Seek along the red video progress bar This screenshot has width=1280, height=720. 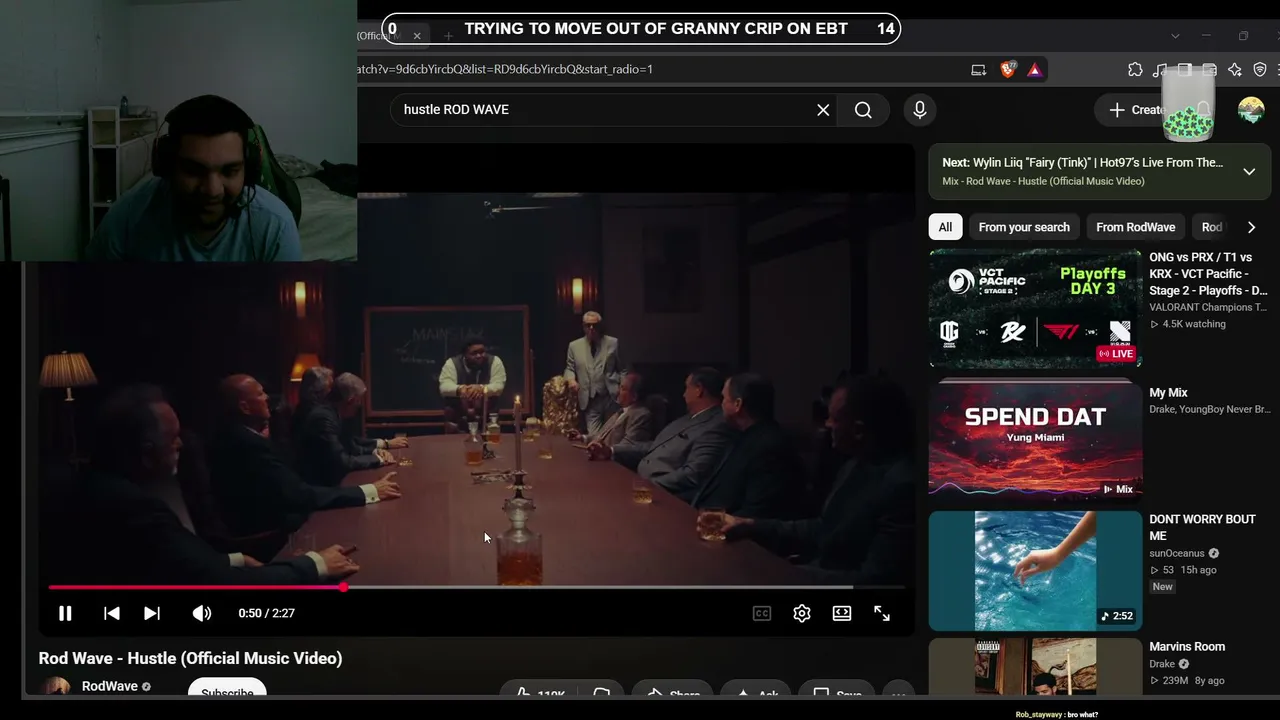pos(476,587)
